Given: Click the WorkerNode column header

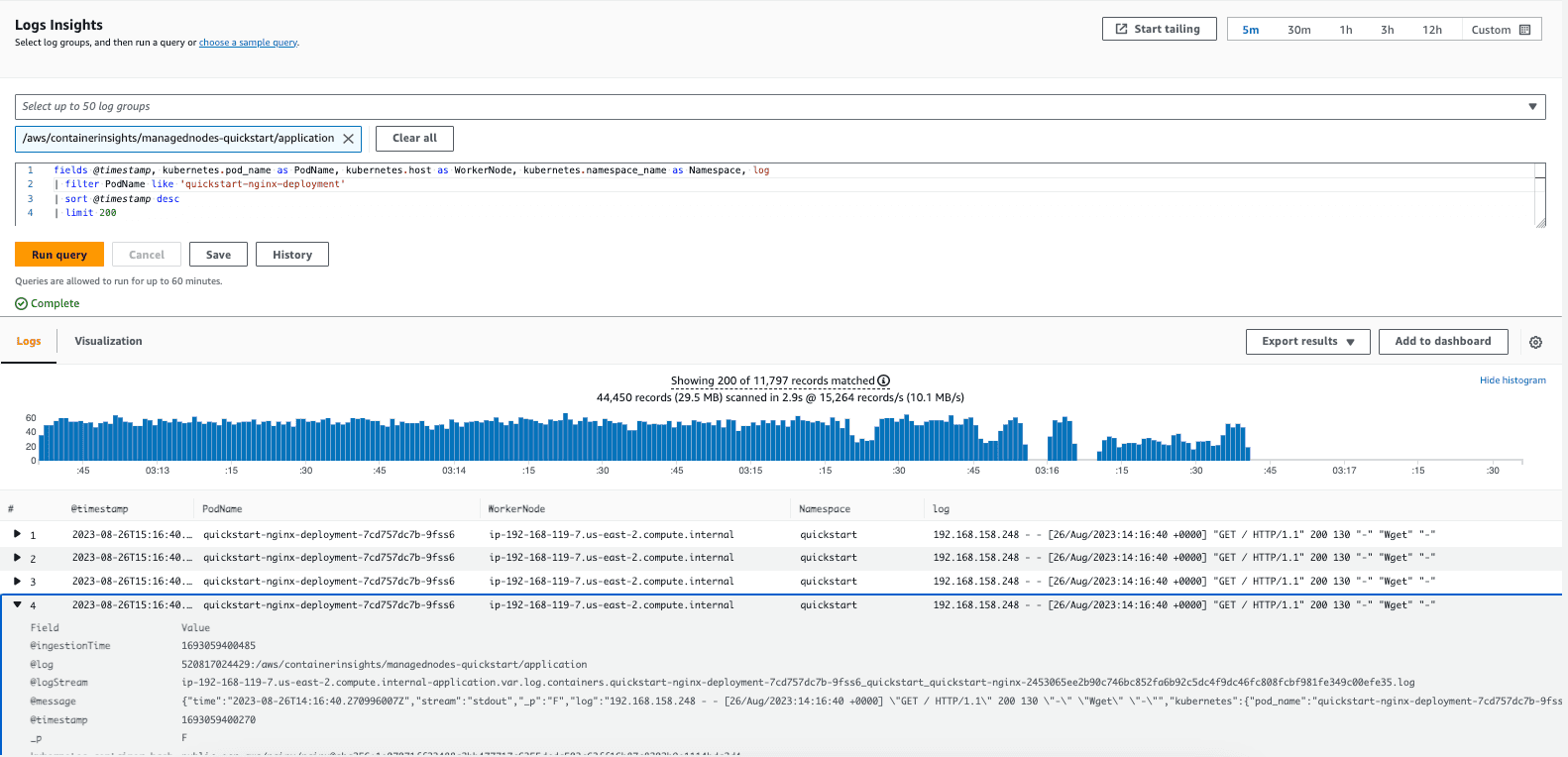Looking at the screenshot, I should (516, 509).
